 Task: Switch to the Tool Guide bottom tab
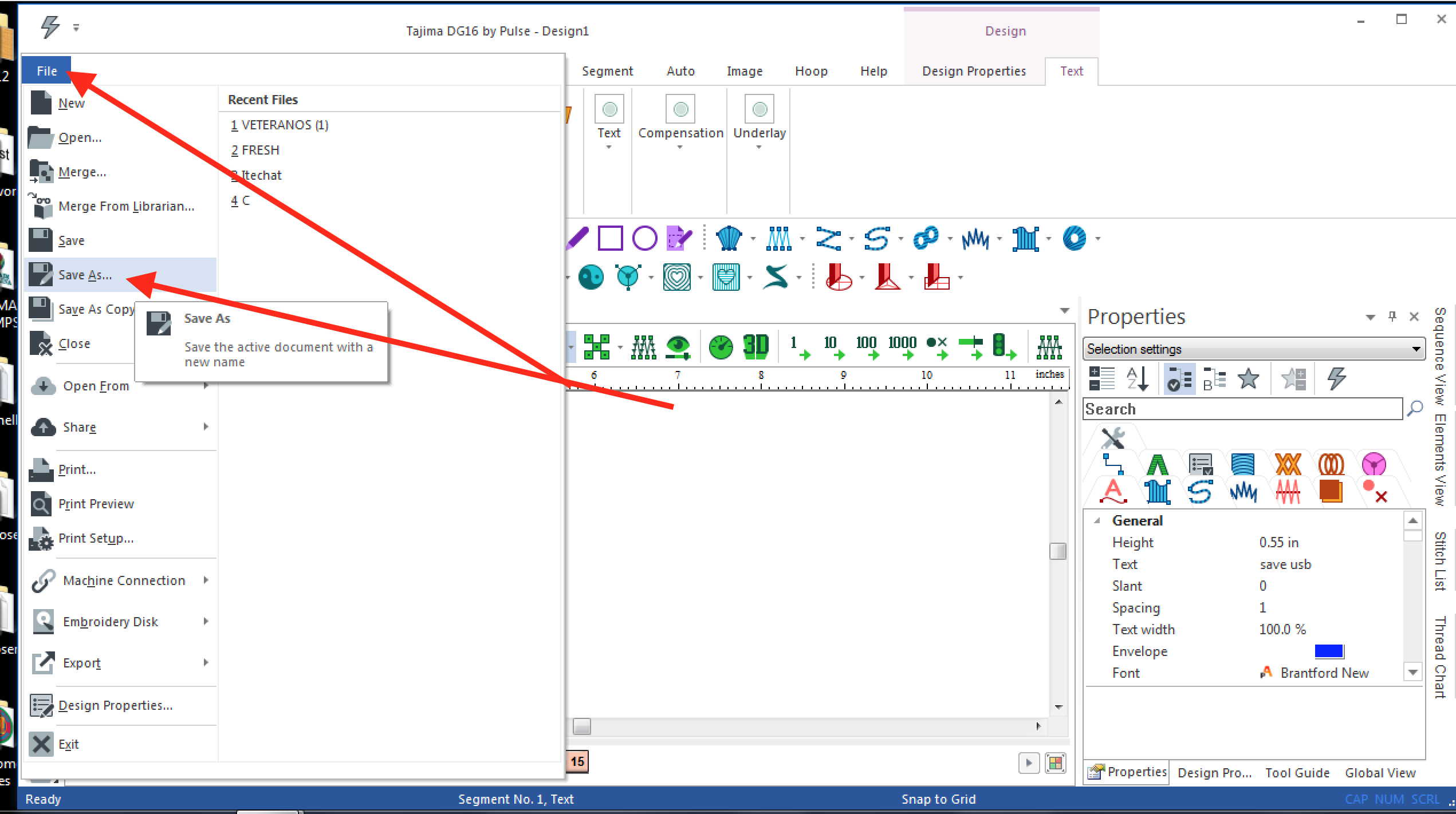click(x=1297, y=773)
